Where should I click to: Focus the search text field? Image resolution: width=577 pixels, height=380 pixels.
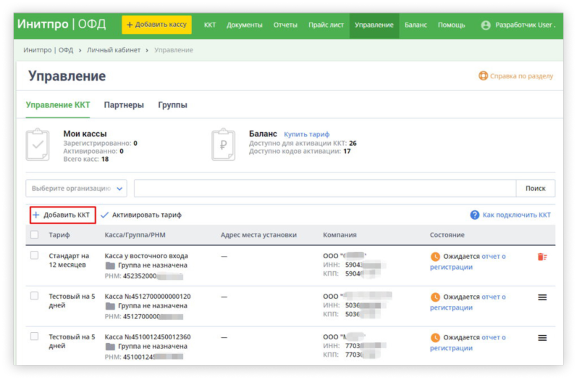pos(325,188)
